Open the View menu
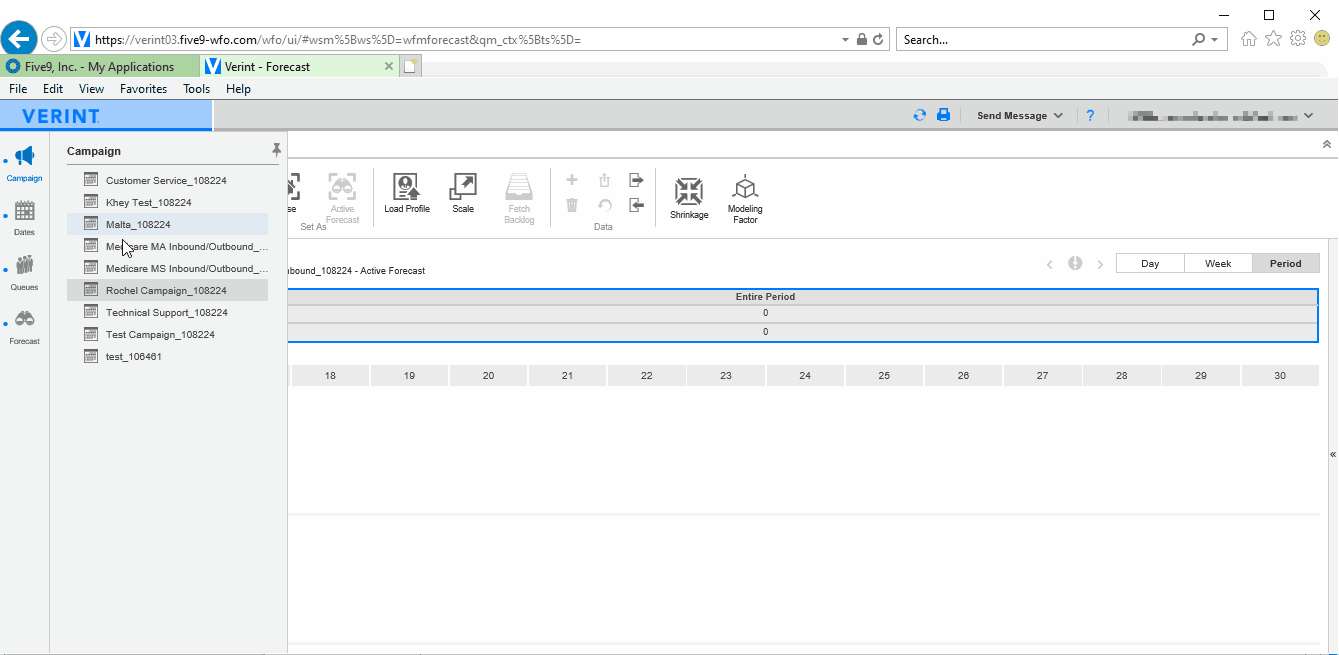Screen dimensions: 1339x655 pyautogui.click(x=91, y=89)
